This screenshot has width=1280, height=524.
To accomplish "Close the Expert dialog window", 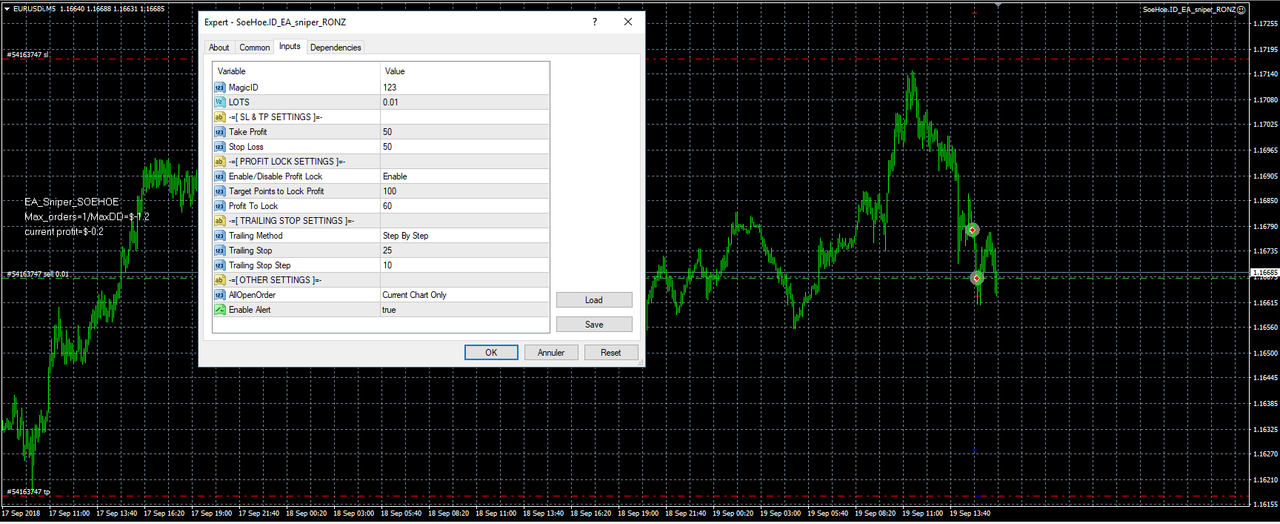I will click(x=627, y=21).
